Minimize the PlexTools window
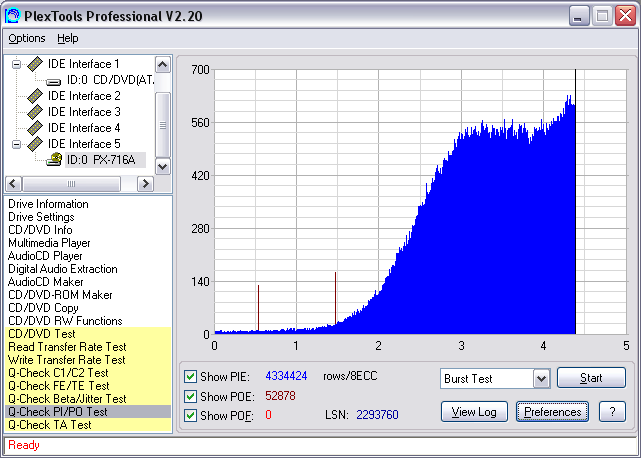This screenshot has width=641, height=458. tap(578, 16)
